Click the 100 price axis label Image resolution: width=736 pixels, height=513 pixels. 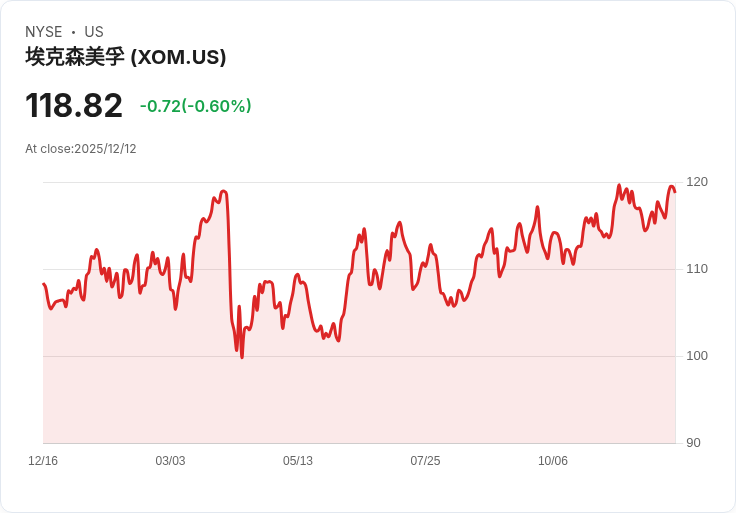point(697,356)
